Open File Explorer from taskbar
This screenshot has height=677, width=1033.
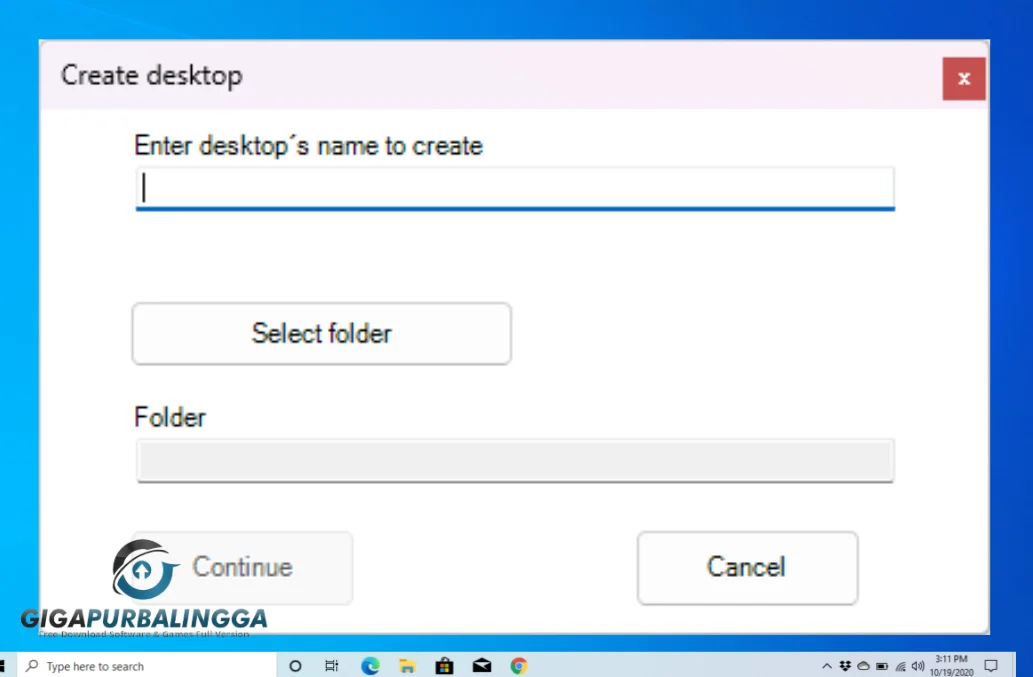coord(407,666)
